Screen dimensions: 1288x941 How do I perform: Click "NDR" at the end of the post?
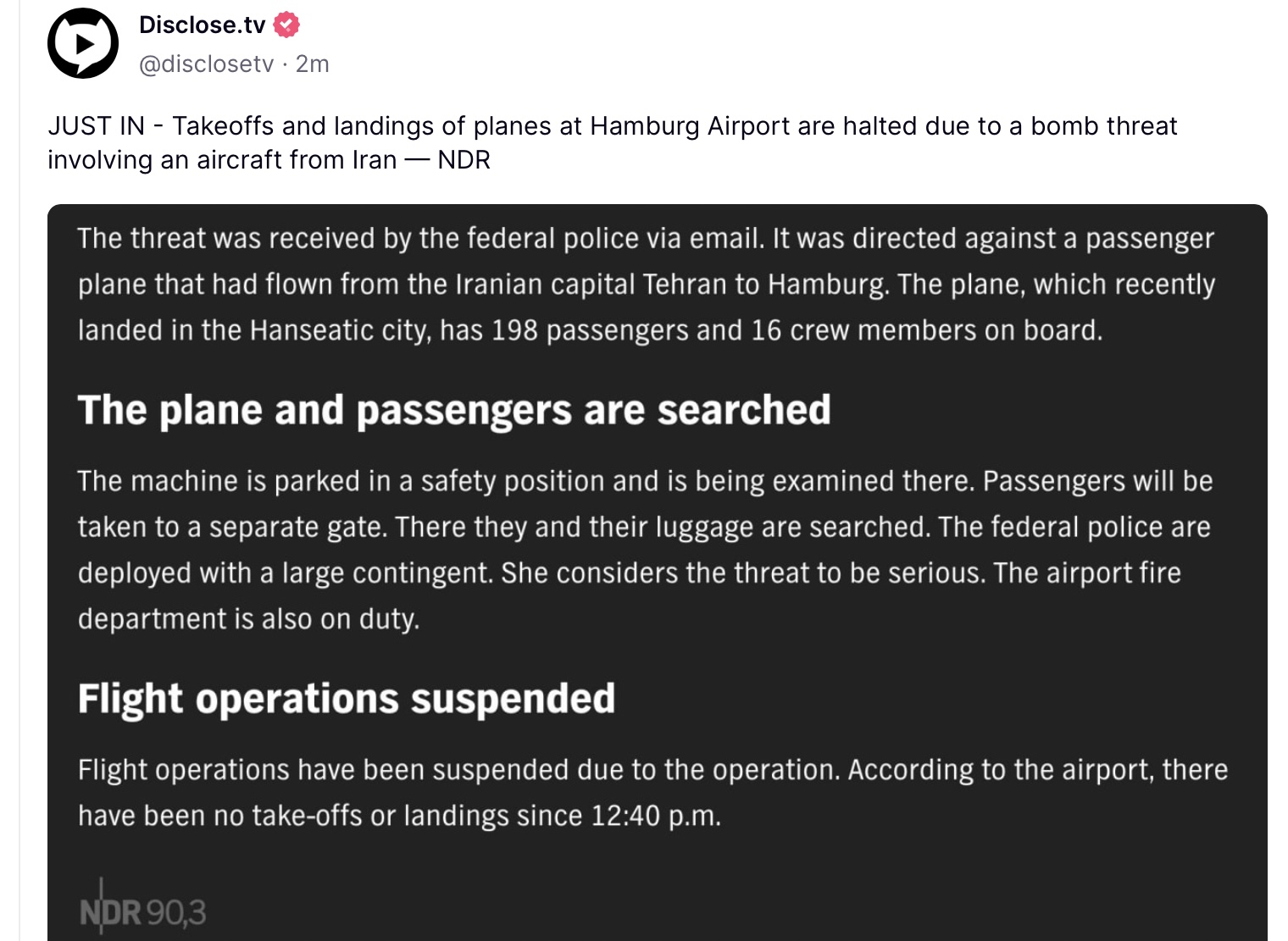(464, 160)
